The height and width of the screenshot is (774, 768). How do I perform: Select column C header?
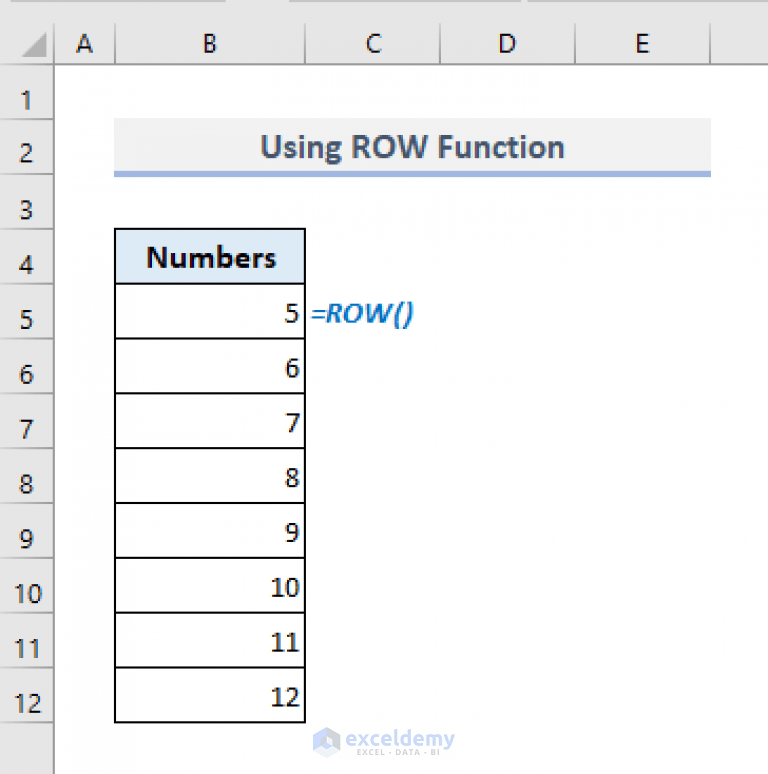[x=373, y=43]
